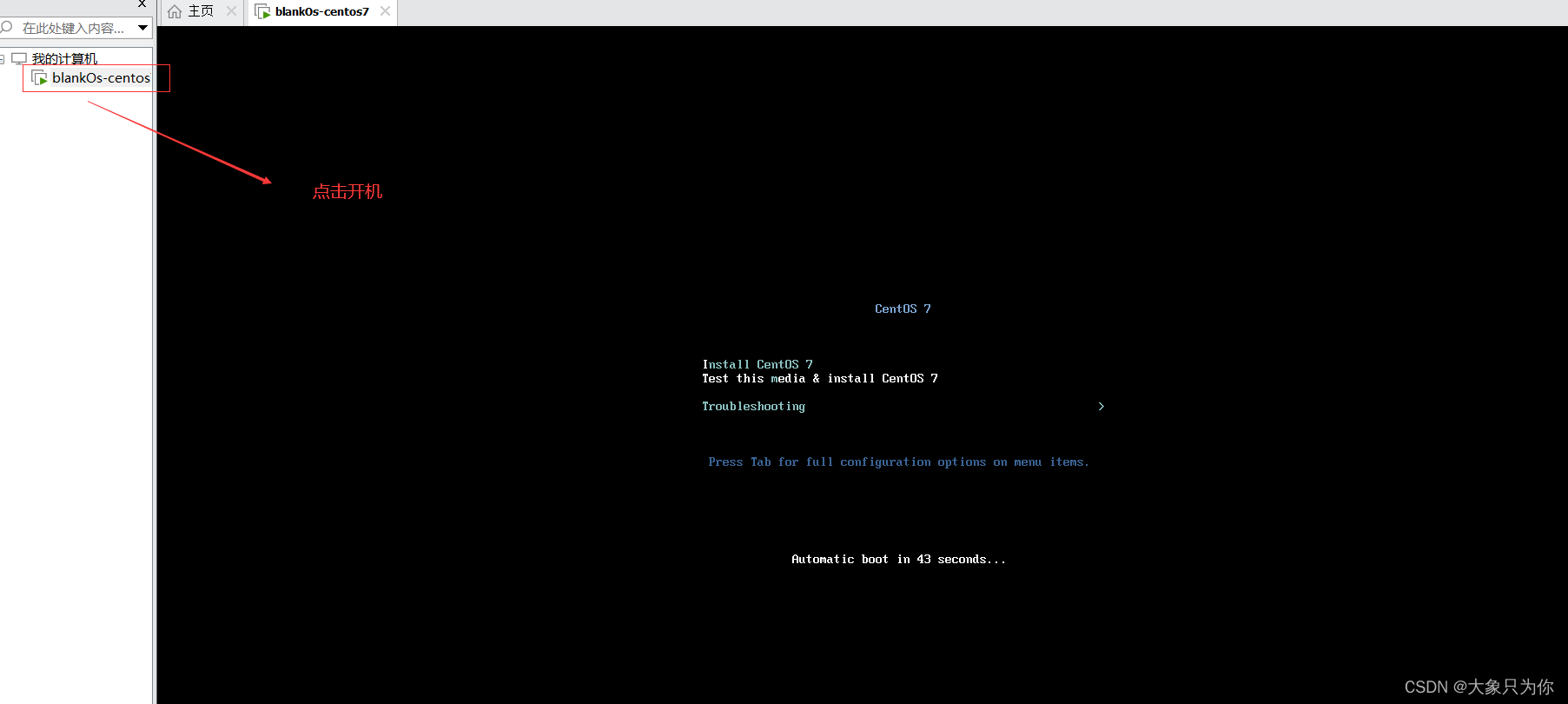
Task: Click the home icon on 主页 tab
Action: pos(175,11)
